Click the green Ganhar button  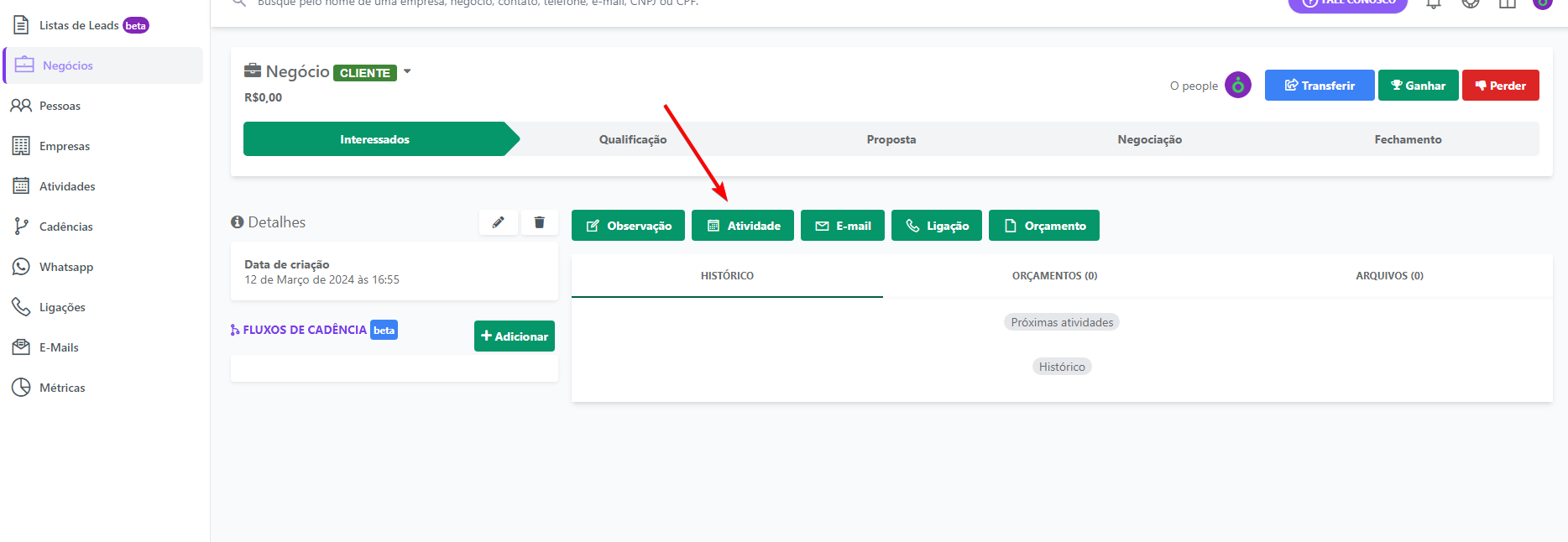point(1418,86)
